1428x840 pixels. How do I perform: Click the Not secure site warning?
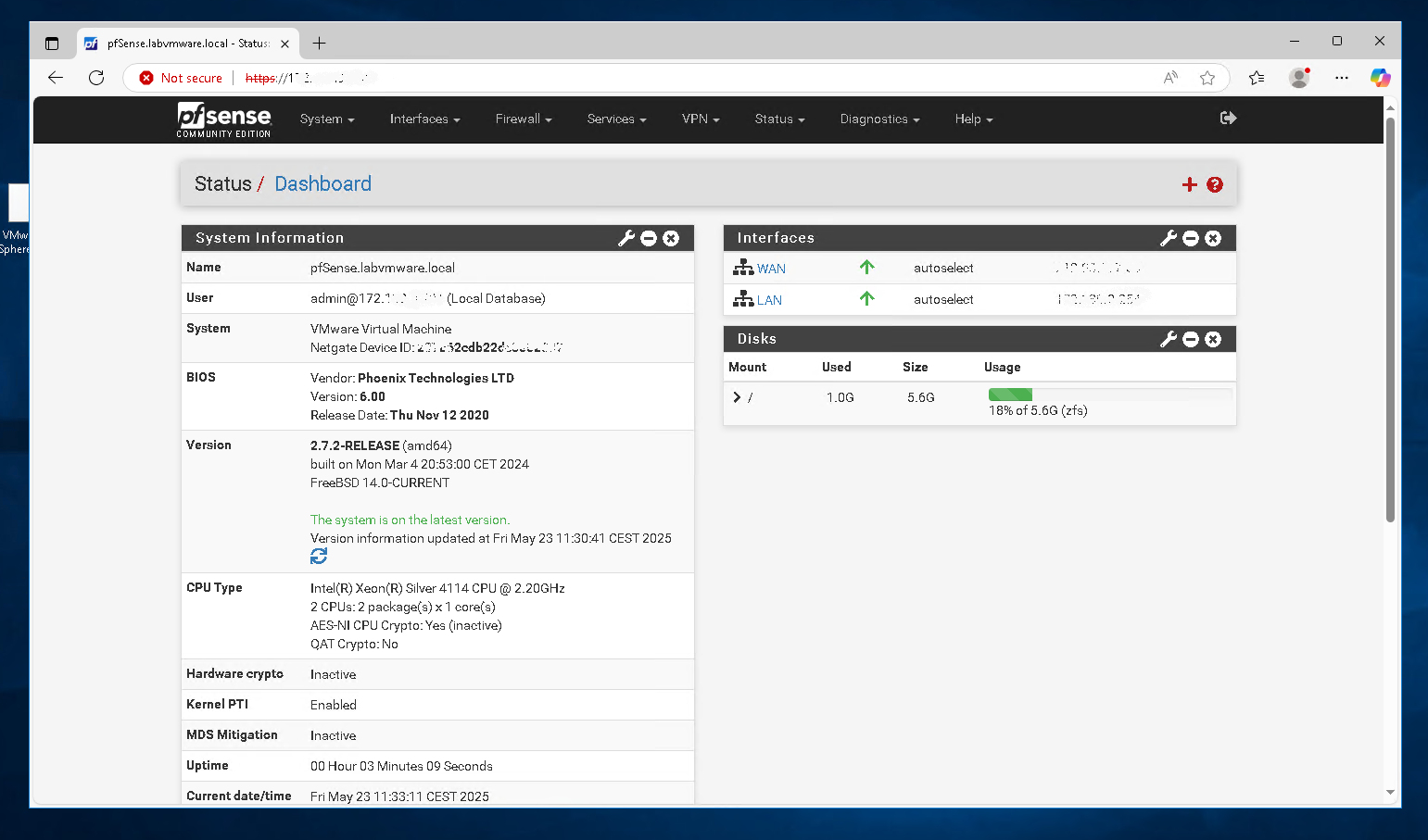[x=182, y=78]
